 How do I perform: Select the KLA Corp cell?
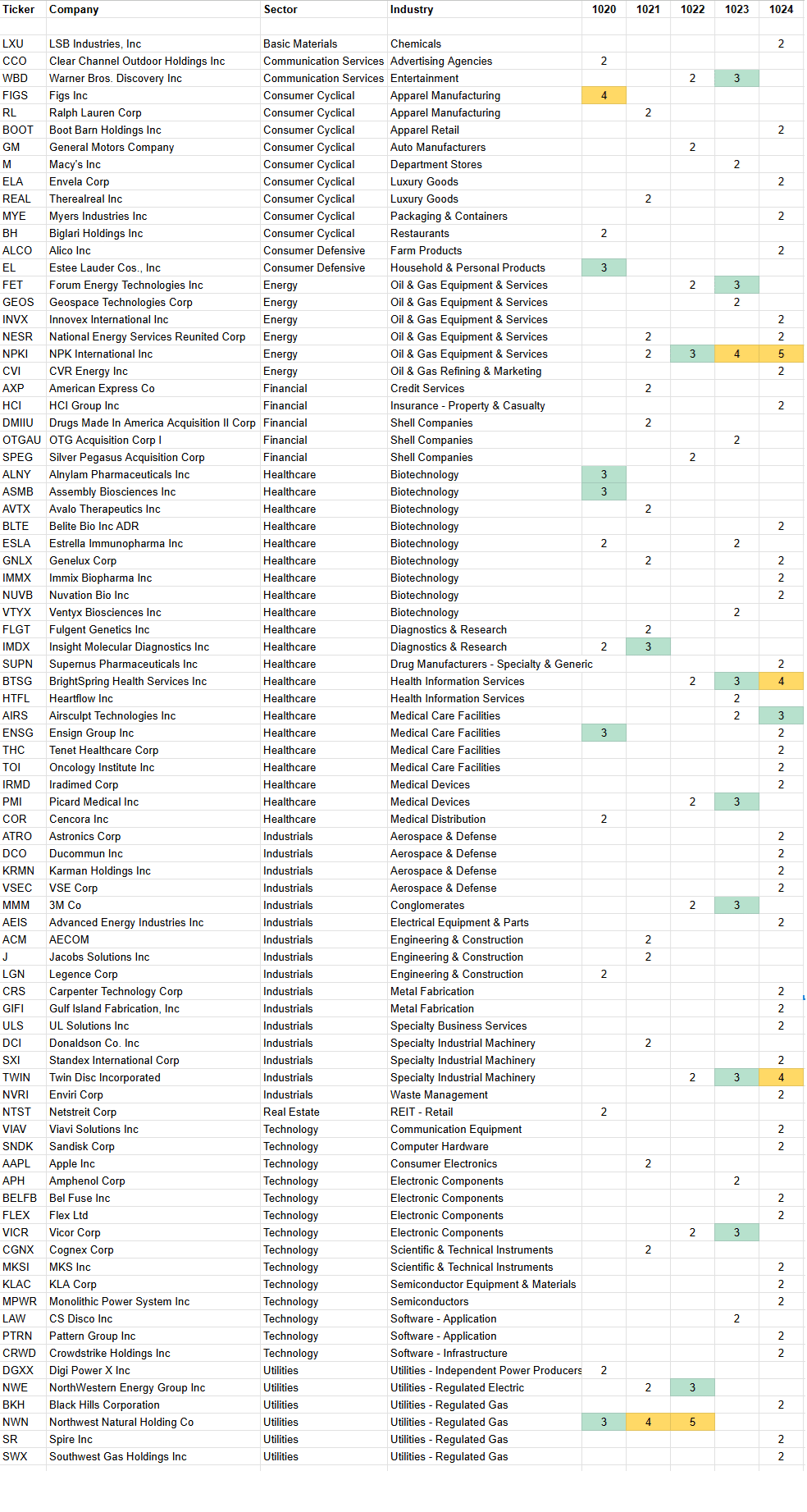click(x=153, y=1284)
